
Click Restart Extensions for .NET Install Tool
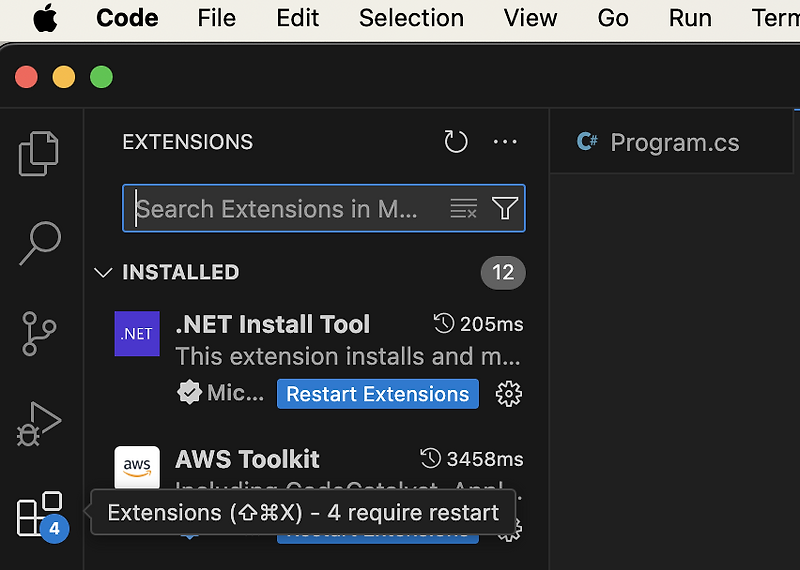click(x=378, y=394)
